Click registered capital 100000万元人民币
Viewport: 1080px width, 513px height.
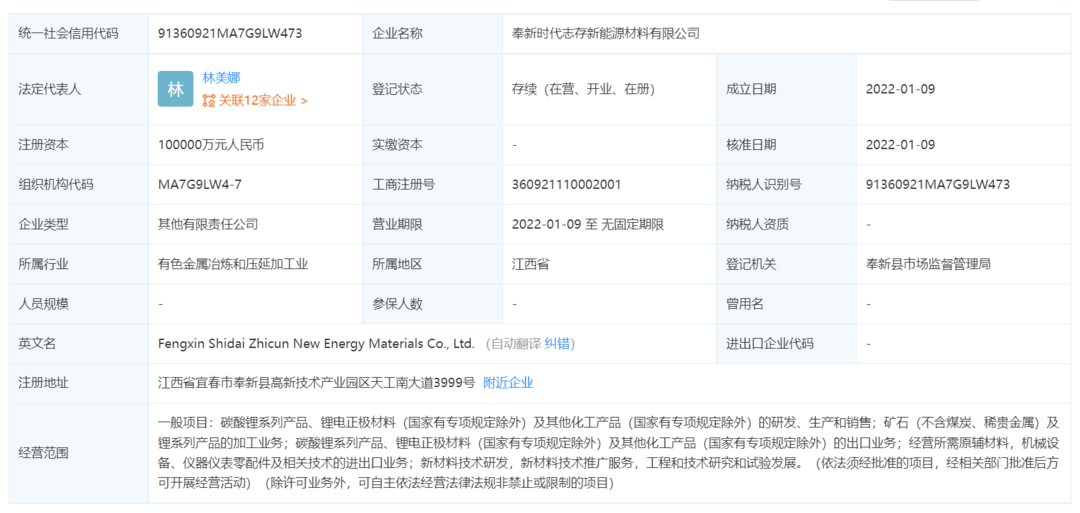pos(211,145)
